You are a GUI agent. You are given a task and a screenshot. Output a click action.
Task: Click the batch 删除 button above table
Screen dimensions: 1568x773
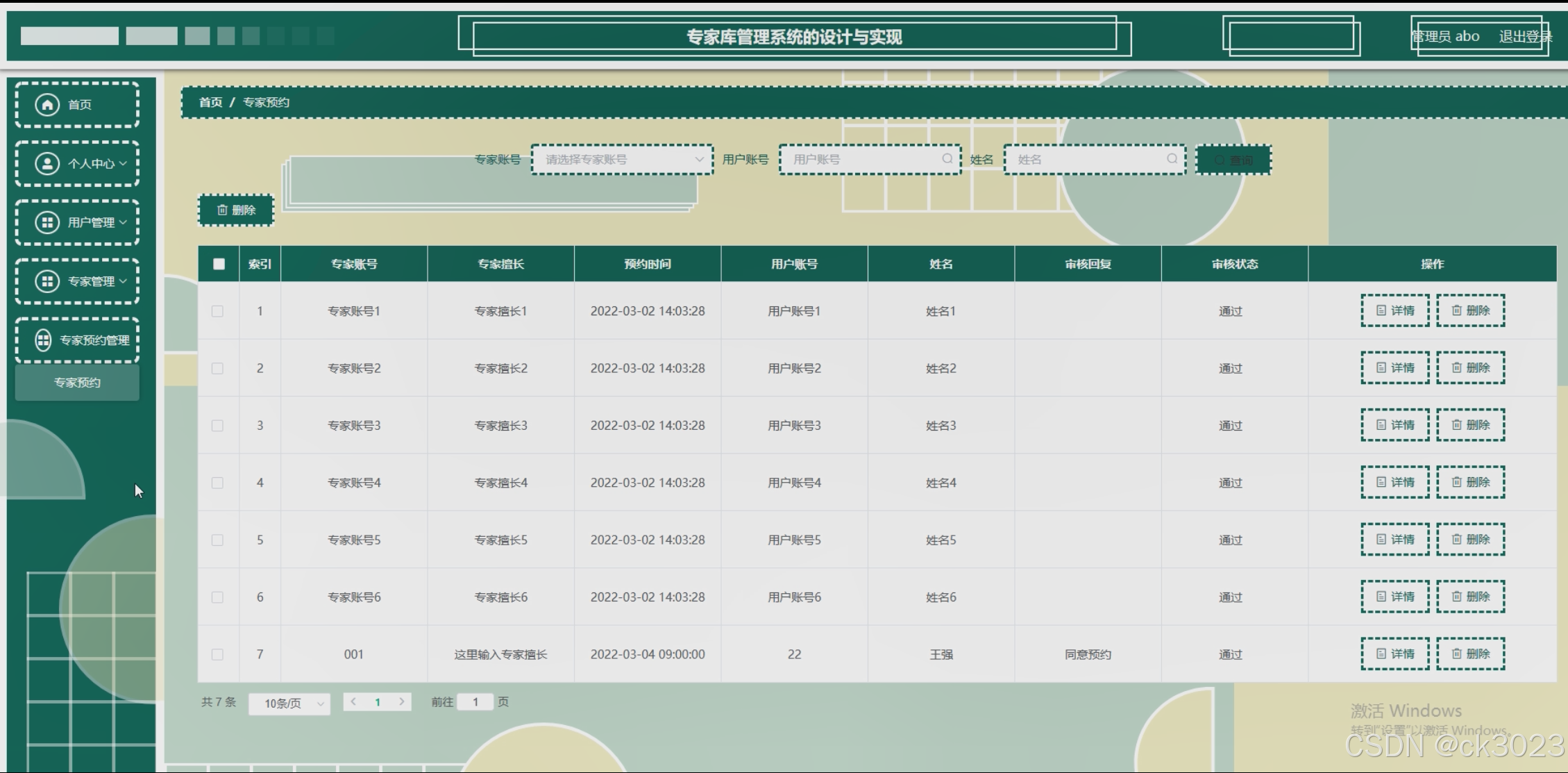(236, 210)
